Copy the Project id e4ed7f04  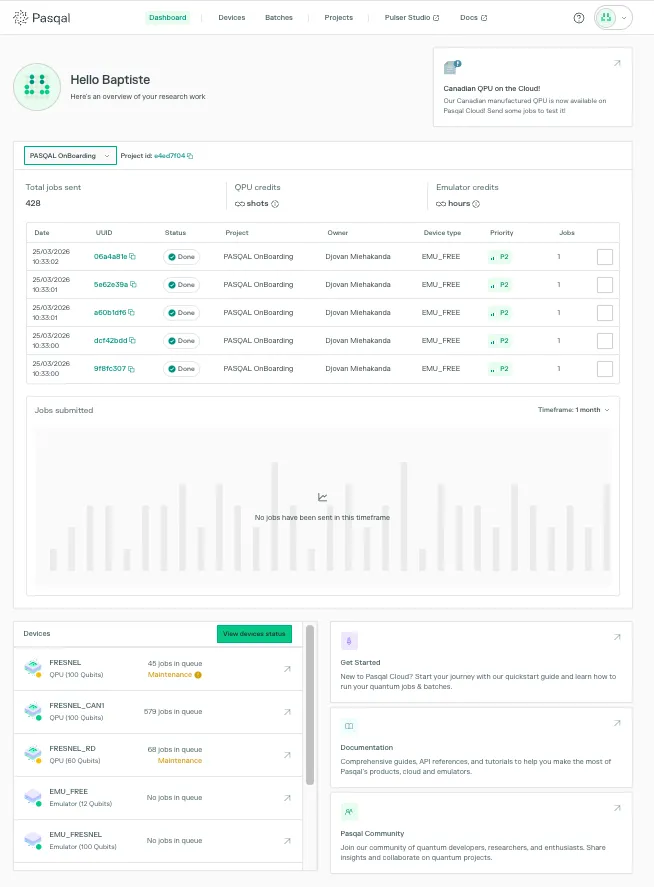coord(190,156)
